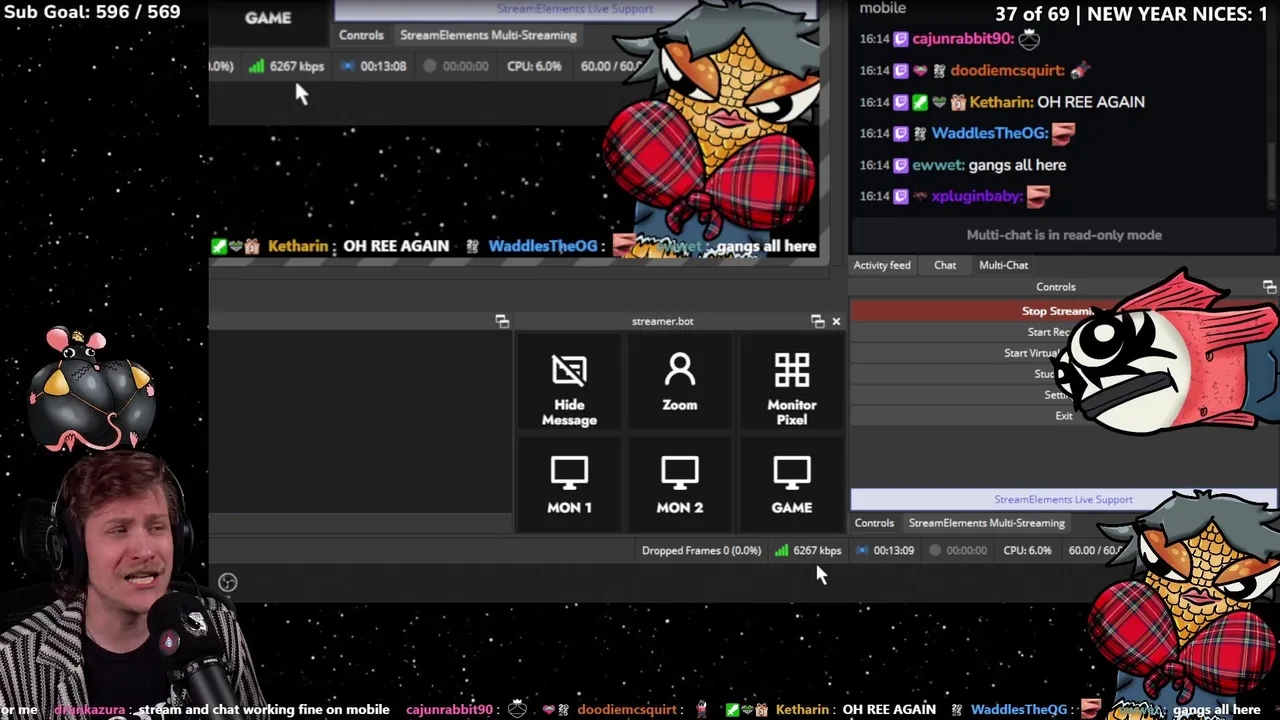The width and height of the screenshot is (1280, 720).
Task: Click username xpluginbaby in Multi-Chat
Action: [x=977, y=196]
